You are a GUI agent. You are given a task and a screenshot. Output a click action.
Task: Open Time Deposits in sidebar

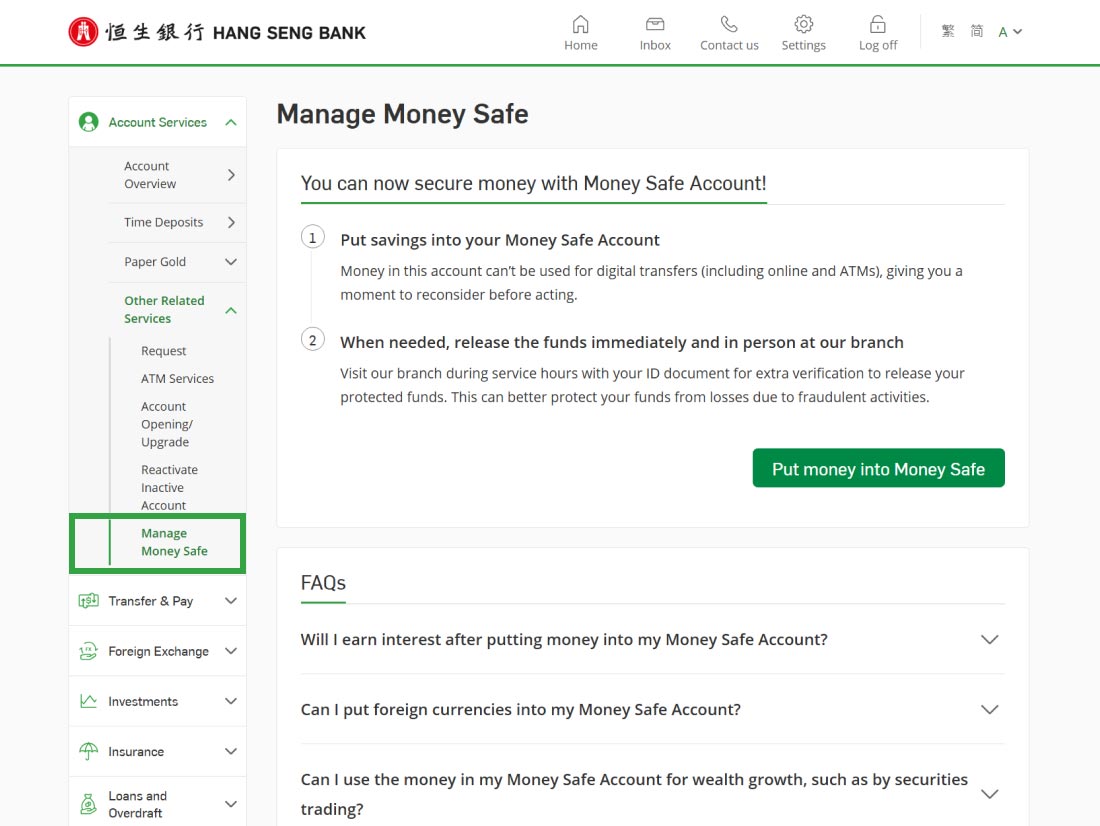pos(163,222)
